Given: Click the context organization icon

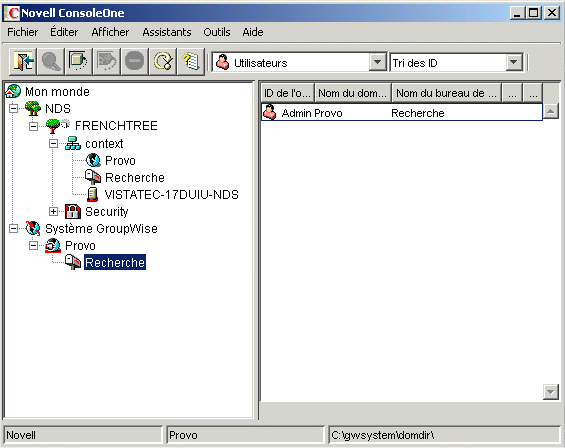Looking at the screenshot, I should coord(73,143).
